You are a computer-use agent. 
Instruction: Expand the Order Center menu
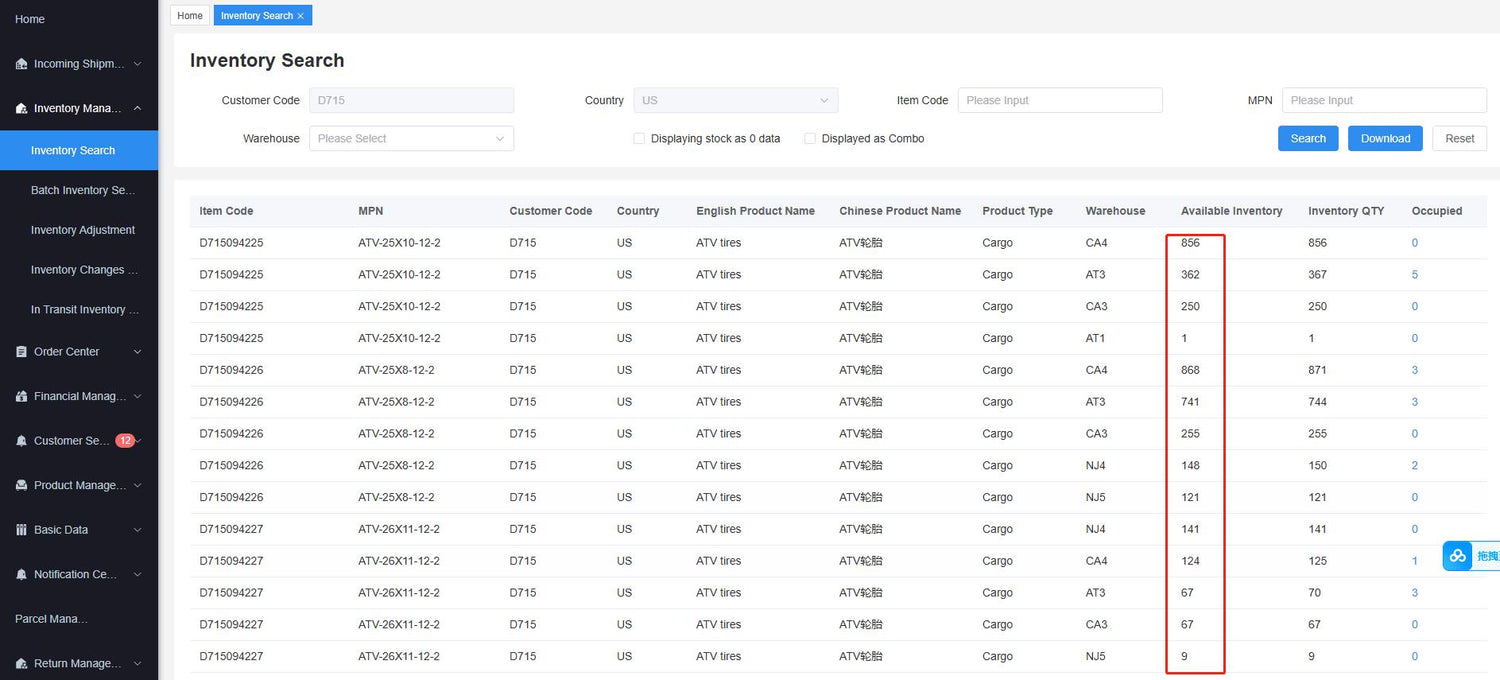(x=137, y=352)
